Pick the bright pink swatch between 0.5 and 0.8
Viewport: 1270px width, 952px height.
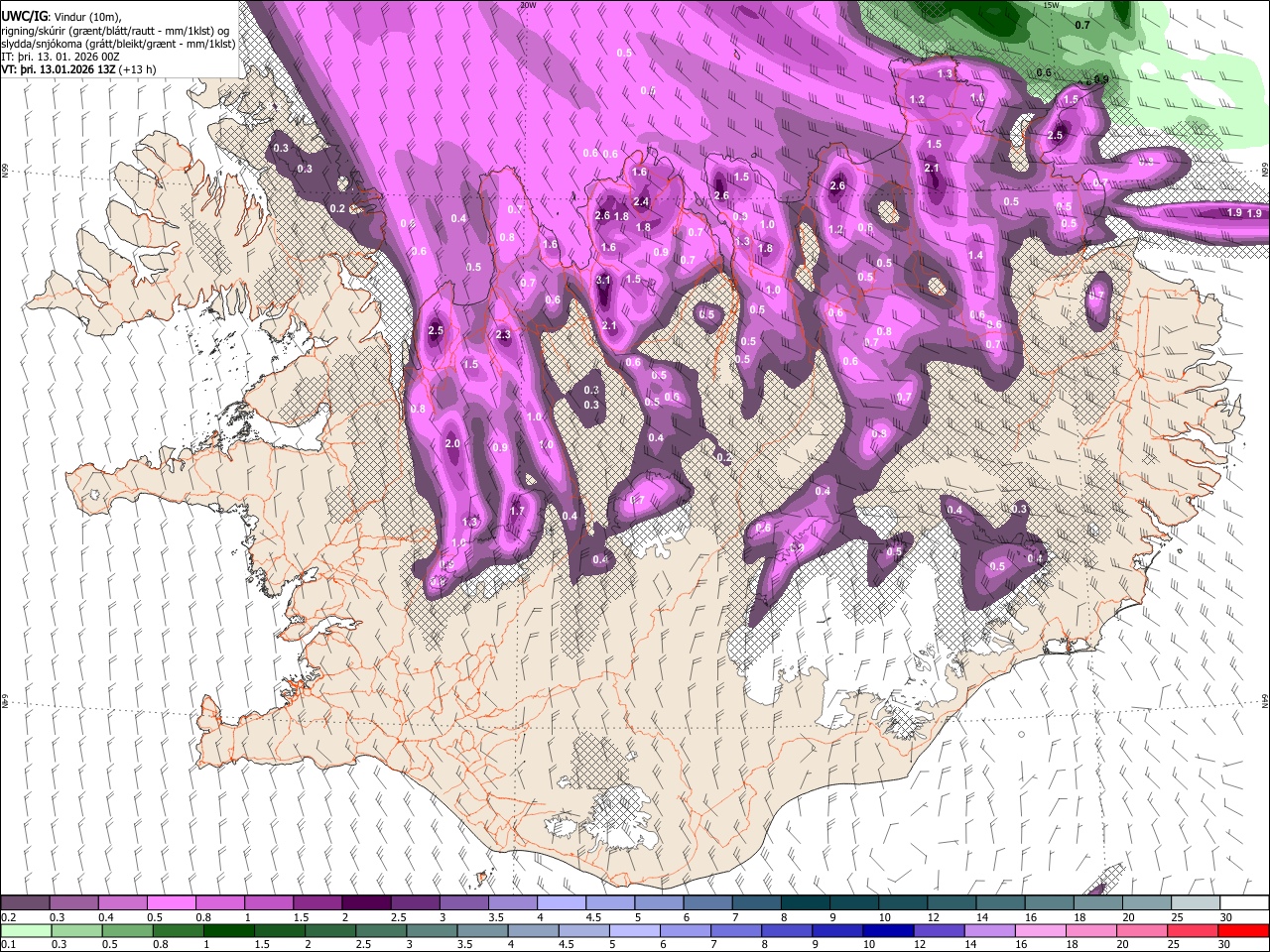click(171, 903)
